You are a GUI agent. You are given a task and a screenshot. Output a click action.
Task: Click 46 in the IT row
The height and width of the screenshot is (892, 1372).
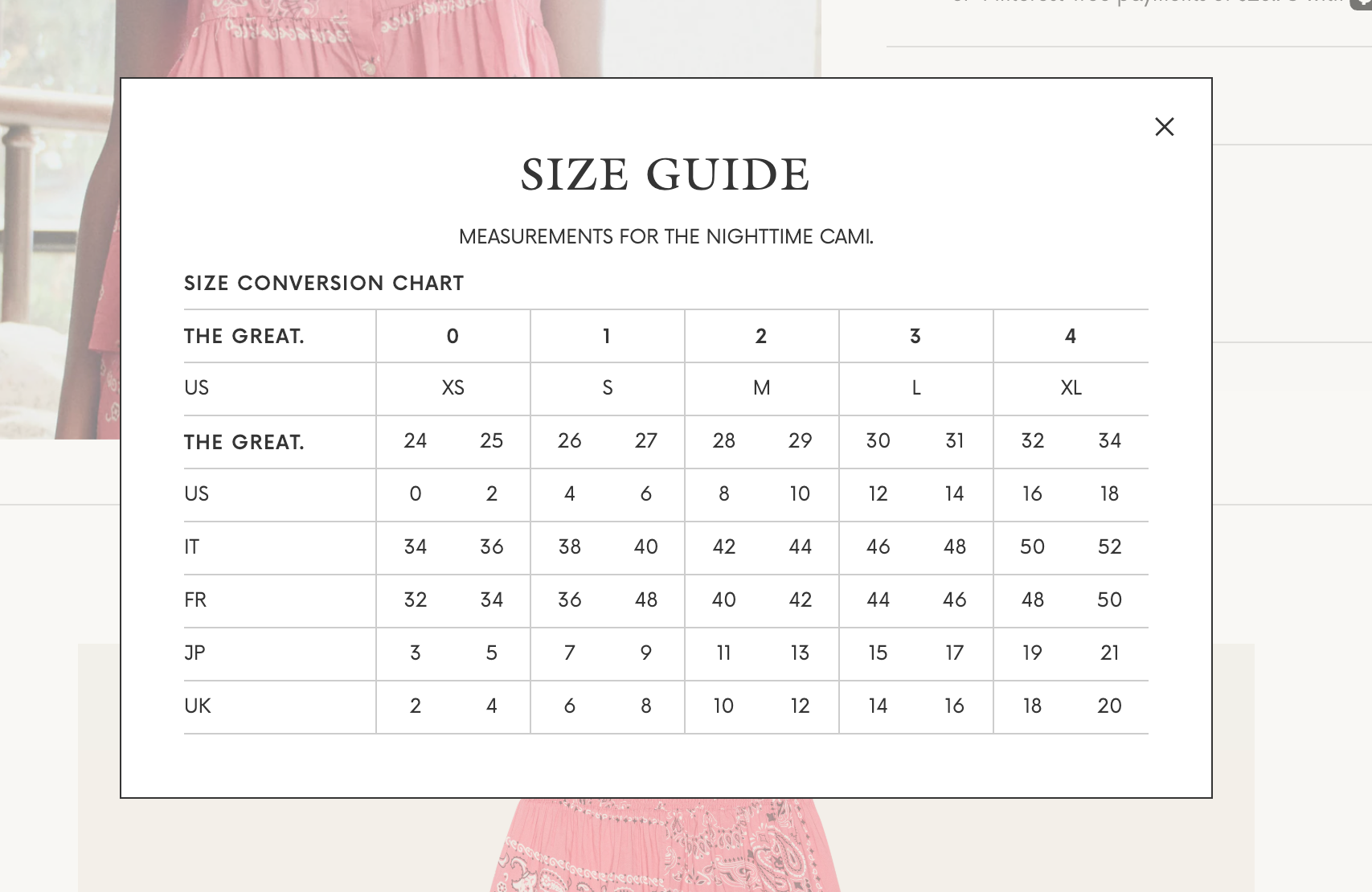[878, 546]
